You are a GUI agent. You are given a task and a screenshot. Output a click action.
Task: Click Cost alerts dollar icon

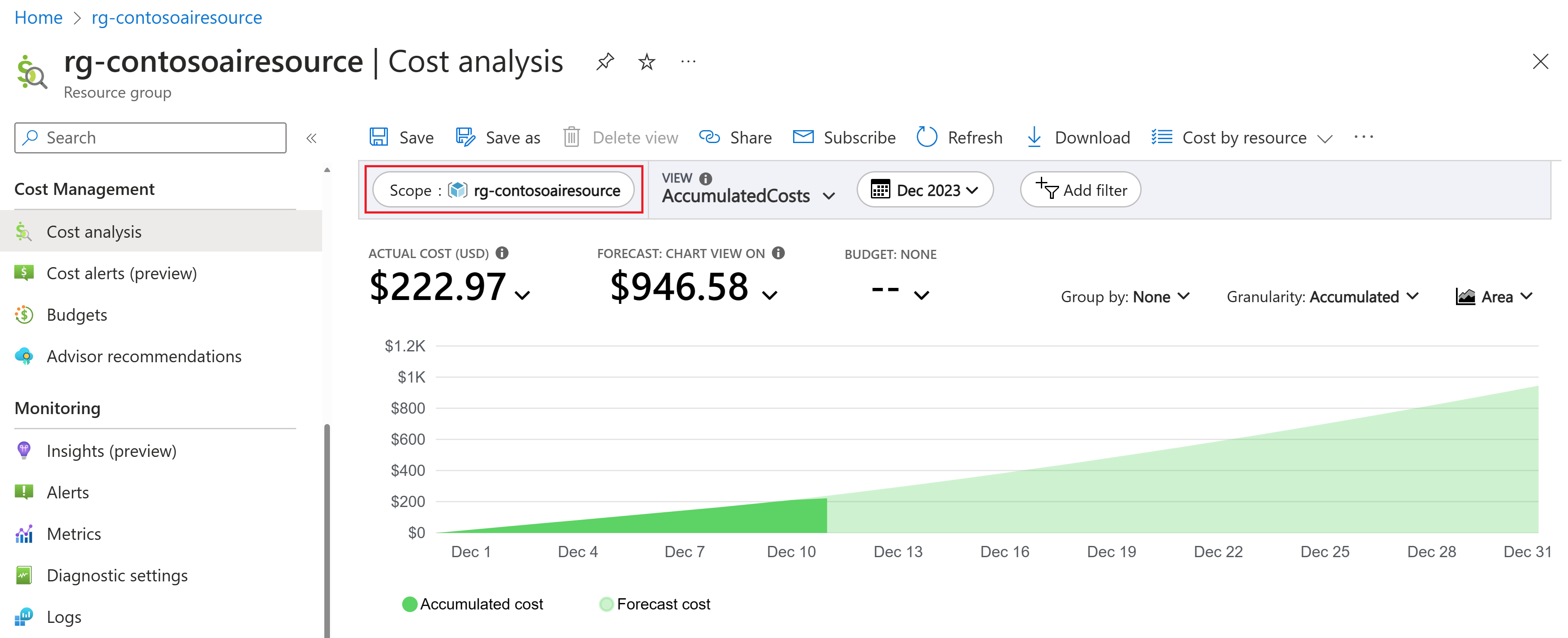click(24, 273)
